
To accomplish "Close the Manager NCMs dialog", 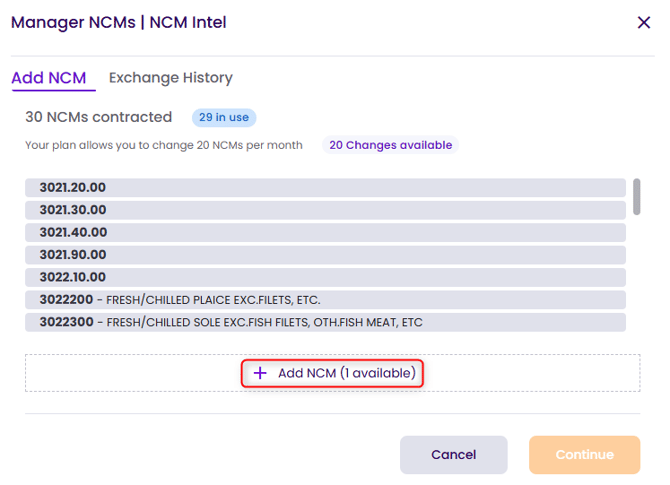I will coord(644,22).
